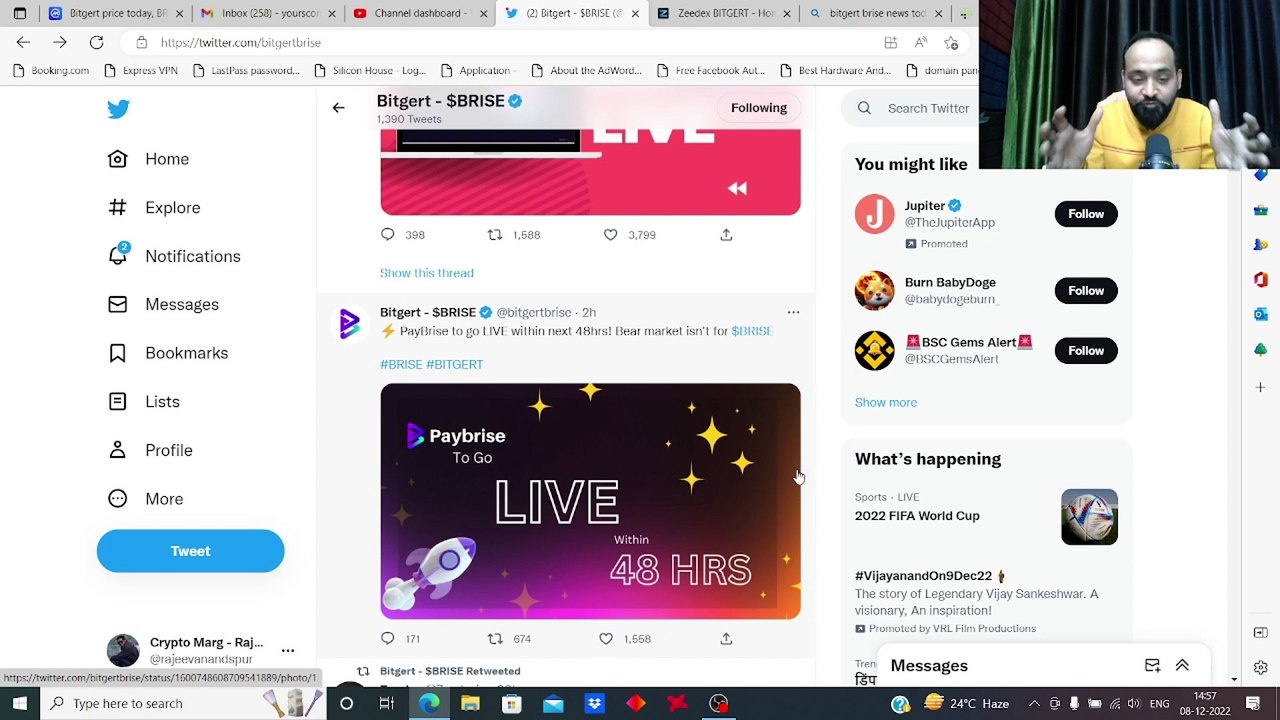Expand the More menu in sidebar
The height and width of the screenshot is (720, 1280).
pyautogui.click(x=145, y=499)
